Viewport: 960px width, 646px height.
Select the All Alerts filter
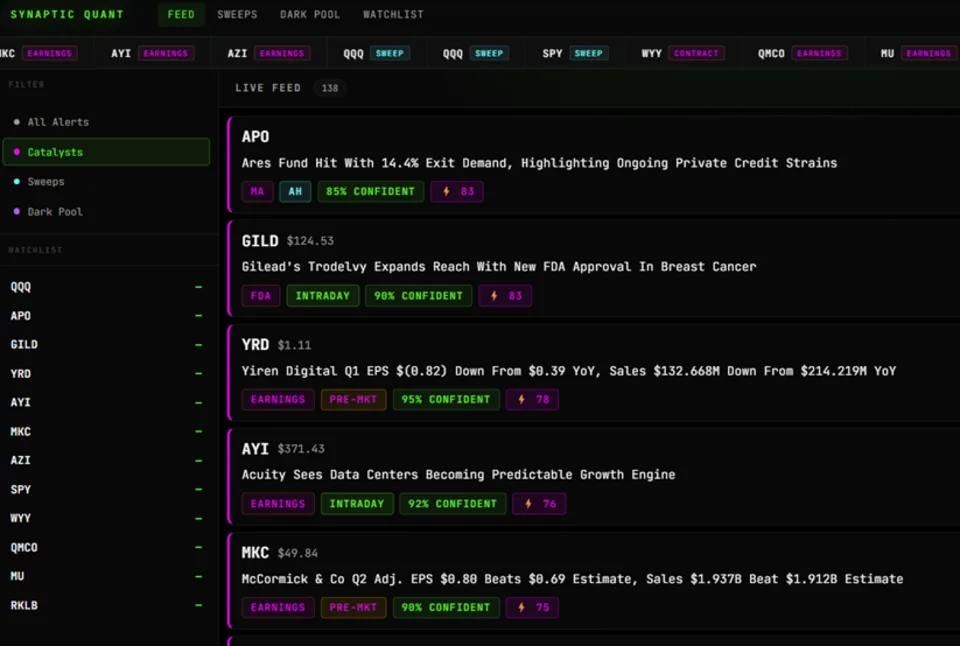click(x=106, y=122)
